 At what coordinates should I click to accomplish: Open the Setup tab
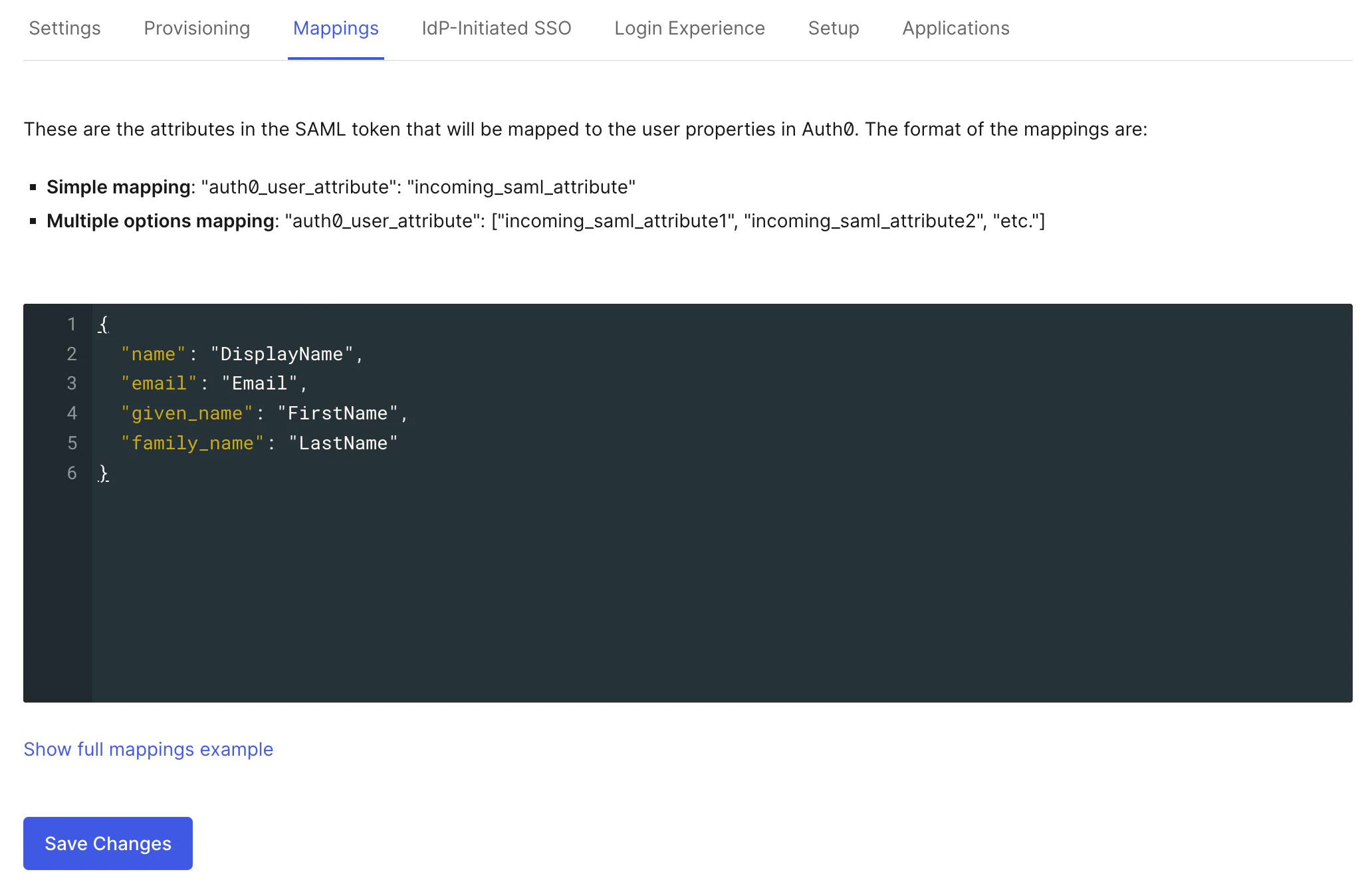coord(834,28)
